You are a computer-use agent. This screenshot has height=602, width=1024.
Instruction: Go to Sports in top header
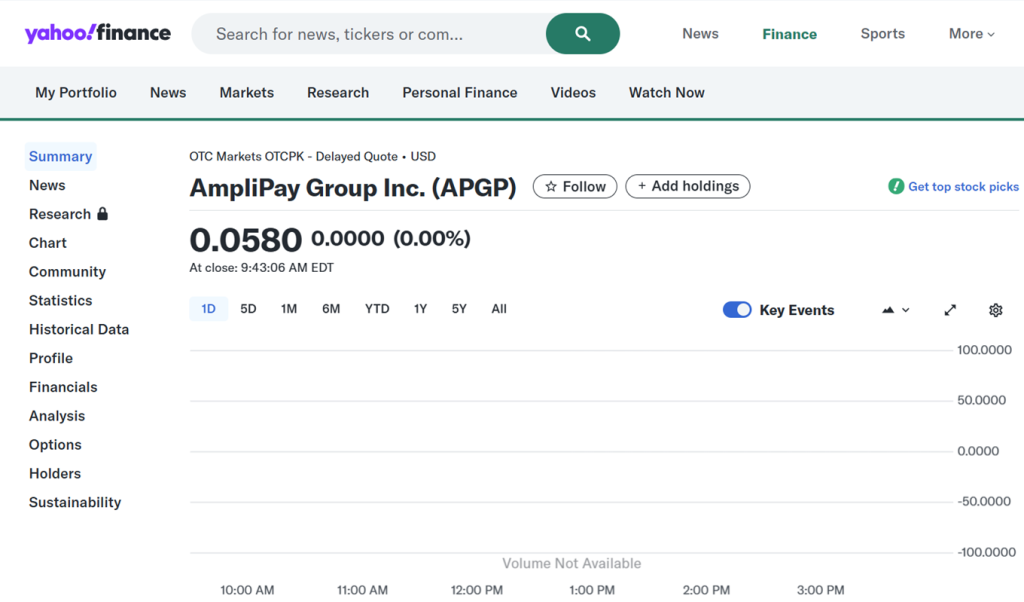[x=882, y=33]
